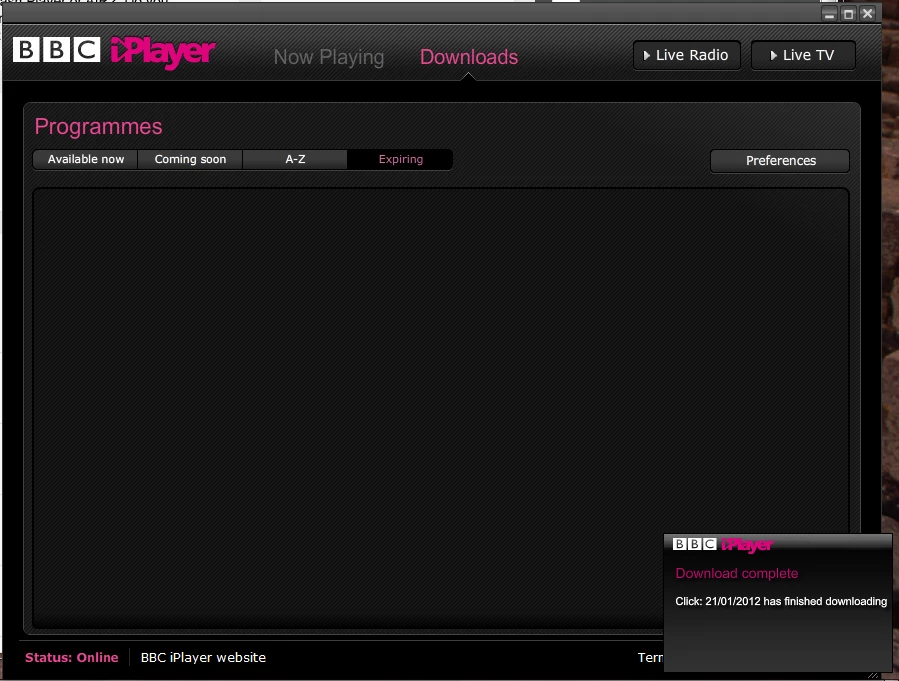
Task: Minimize the iPlayer window
Action: 829,14
